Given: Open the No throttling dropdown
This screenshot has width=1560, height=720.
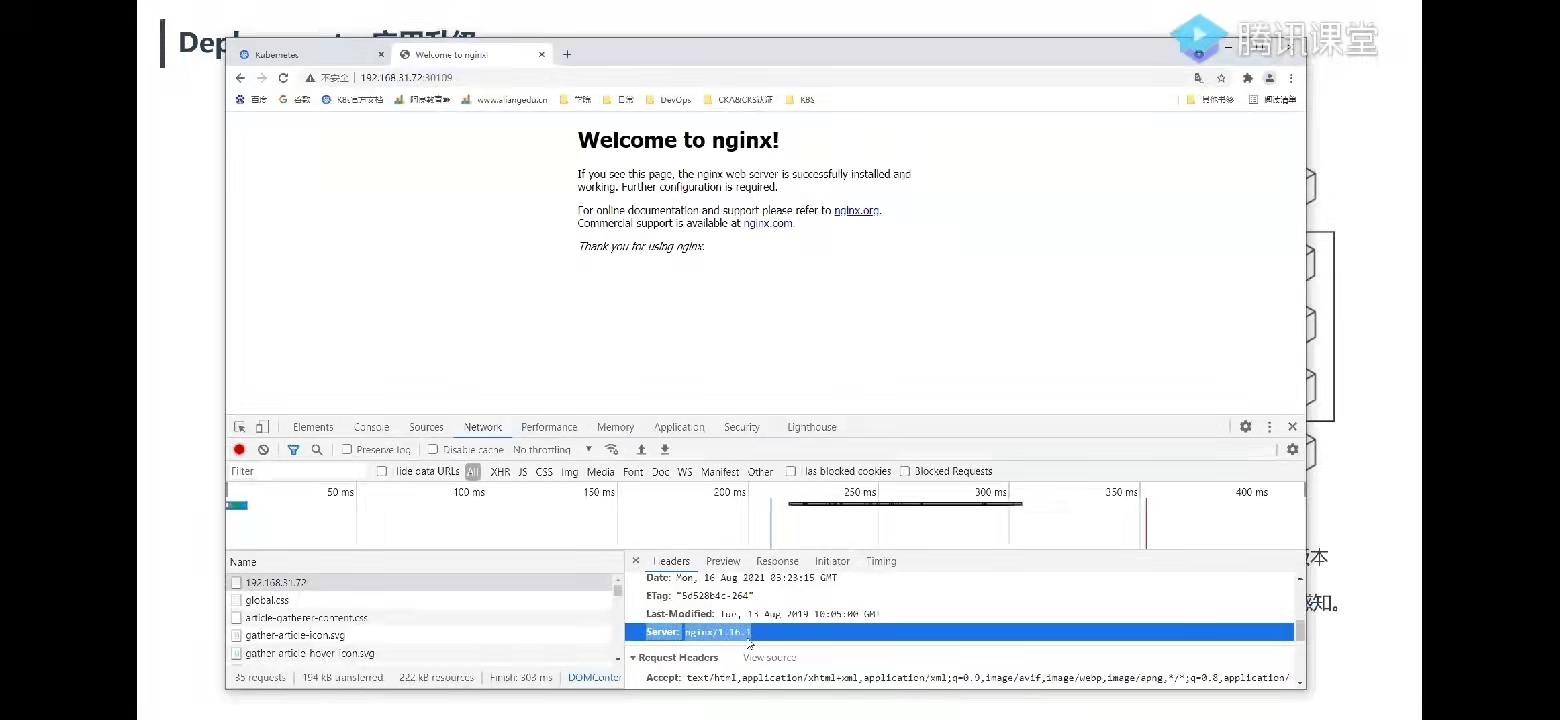Looking at the screenshot, I should (x=552, y=450).
